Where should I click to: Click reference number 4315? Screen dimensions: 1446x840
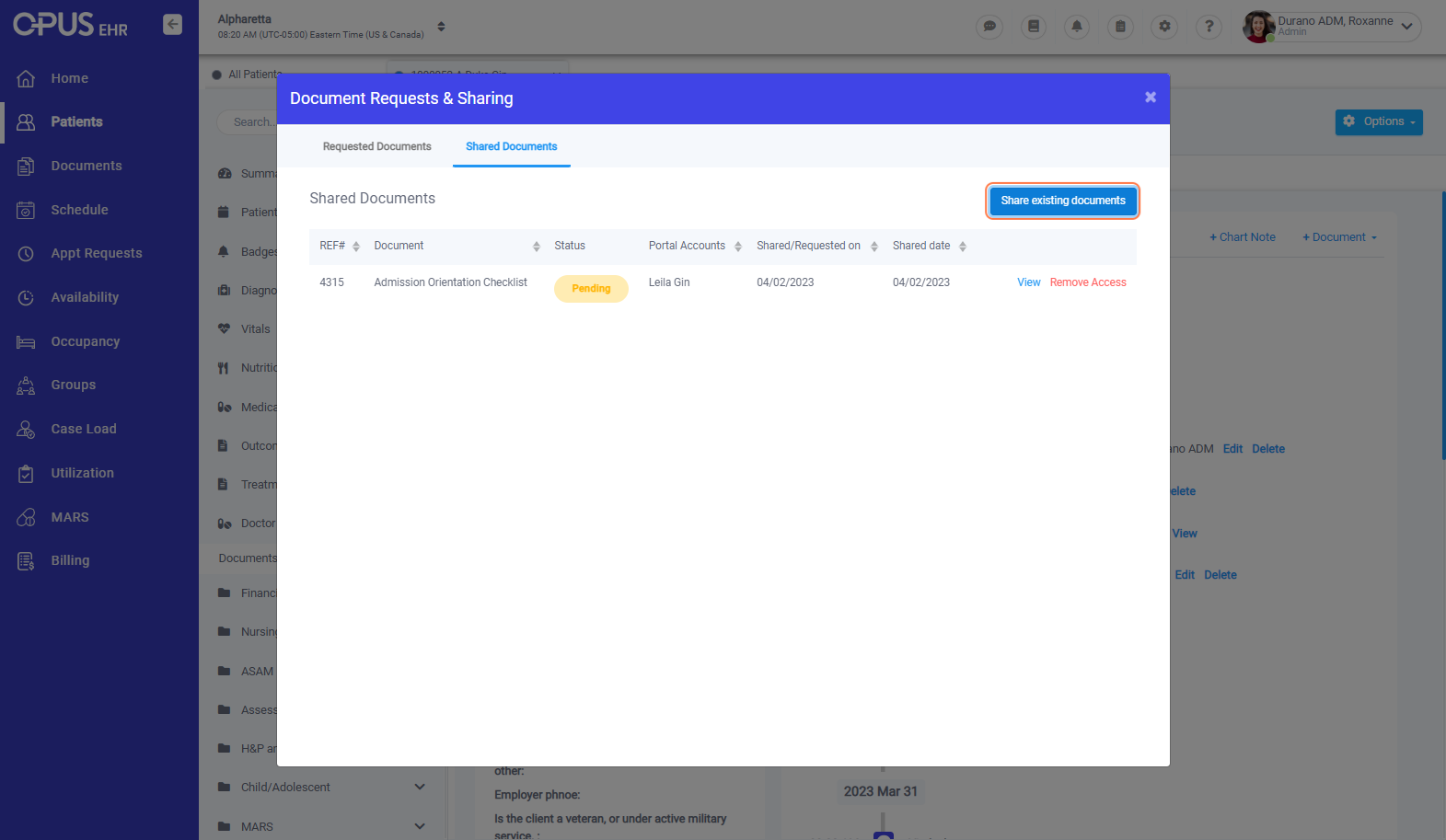331,282
